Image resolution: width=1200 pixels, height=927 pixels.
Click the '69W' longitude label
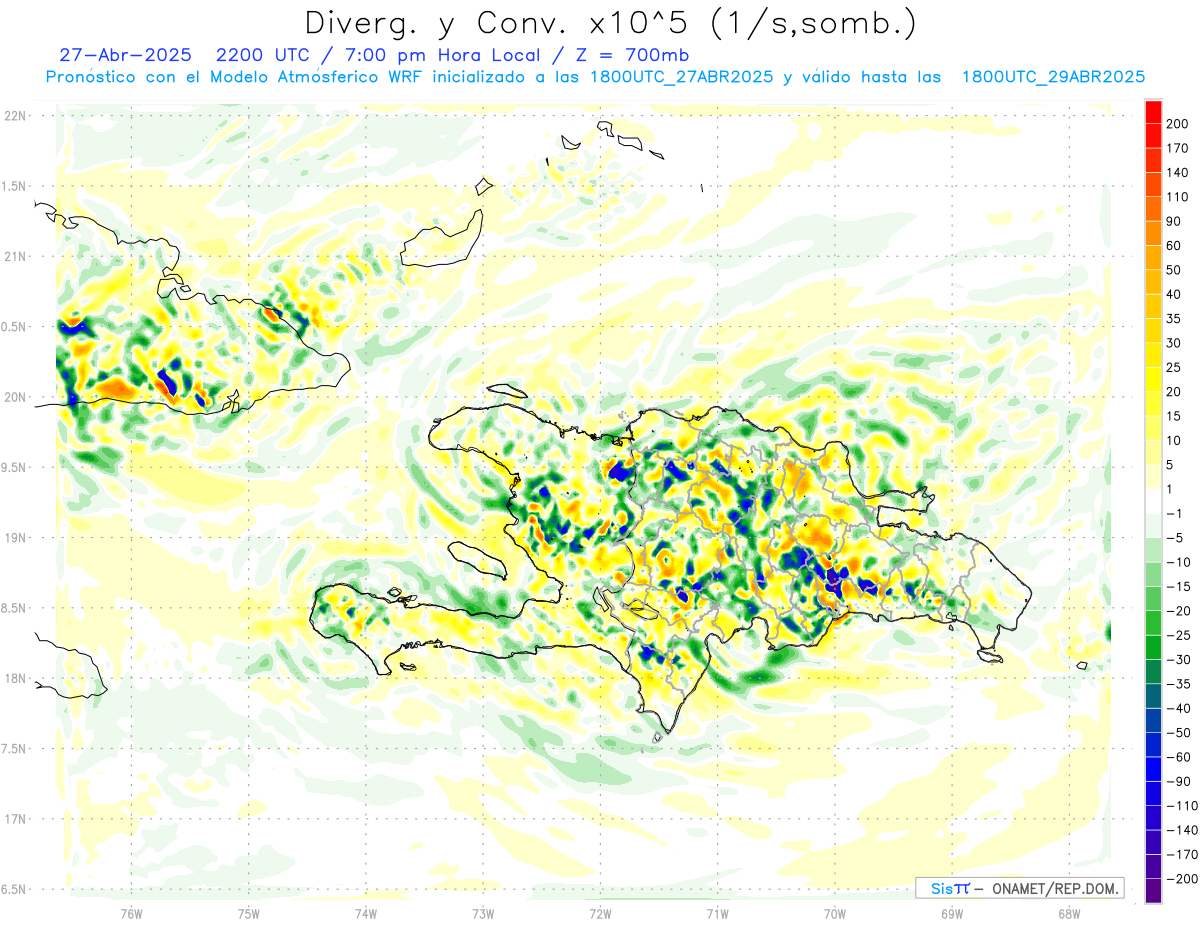coord(952,912)
